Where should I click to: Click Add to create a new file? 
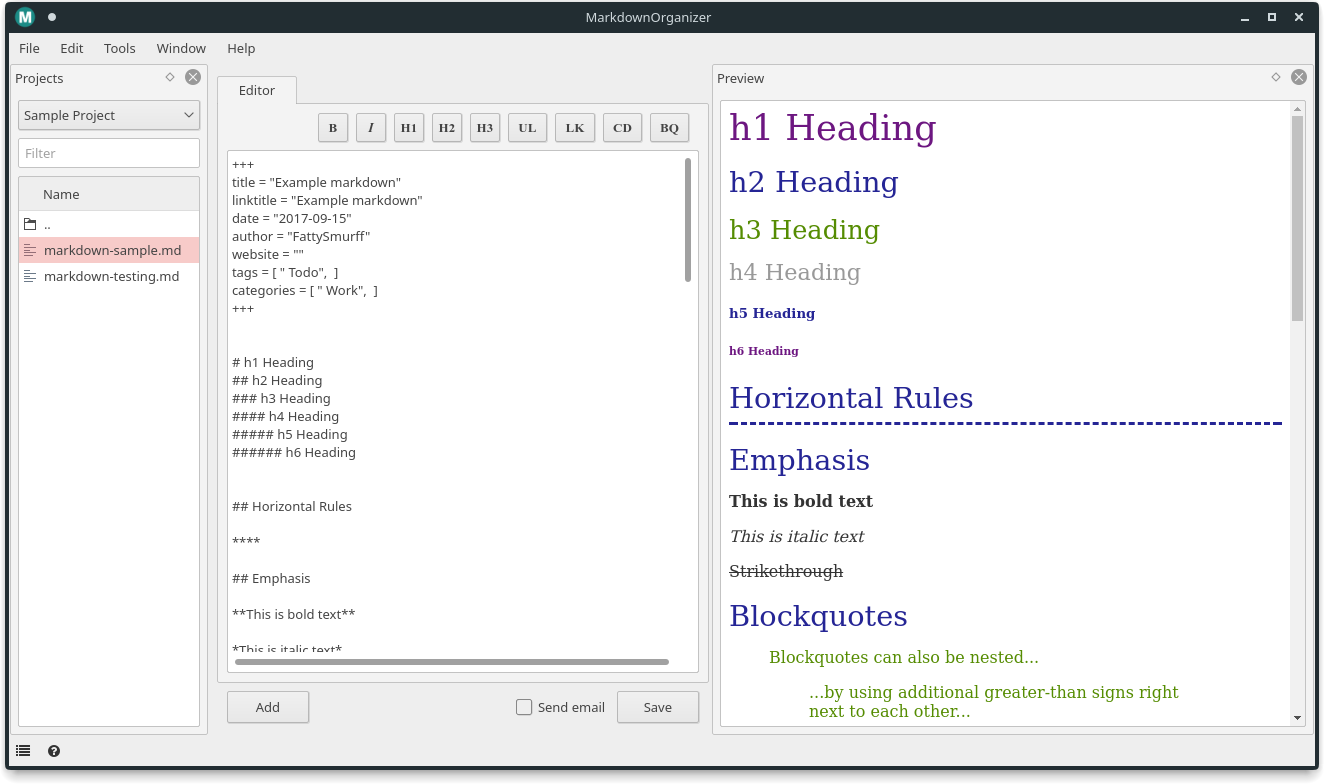(x=267, y=707)
